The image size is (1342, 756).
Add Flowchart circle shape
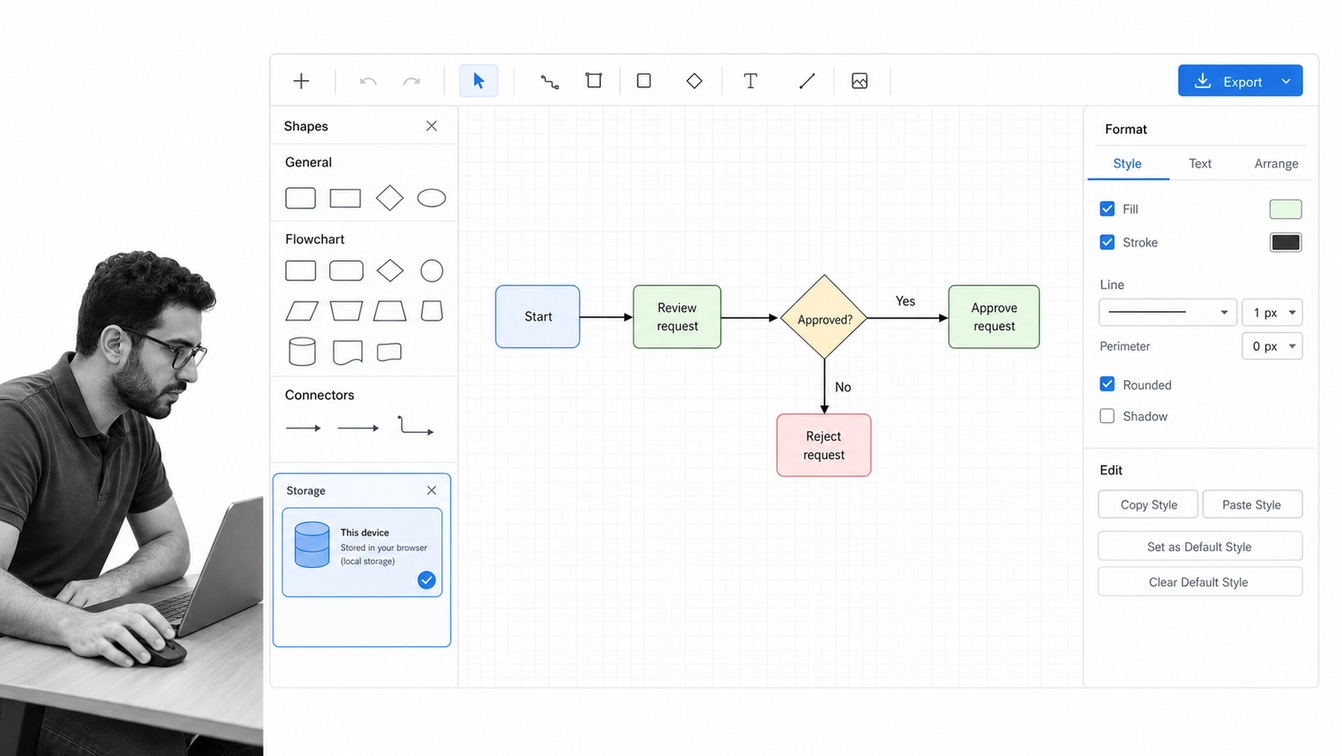click(x=432, y=271)
